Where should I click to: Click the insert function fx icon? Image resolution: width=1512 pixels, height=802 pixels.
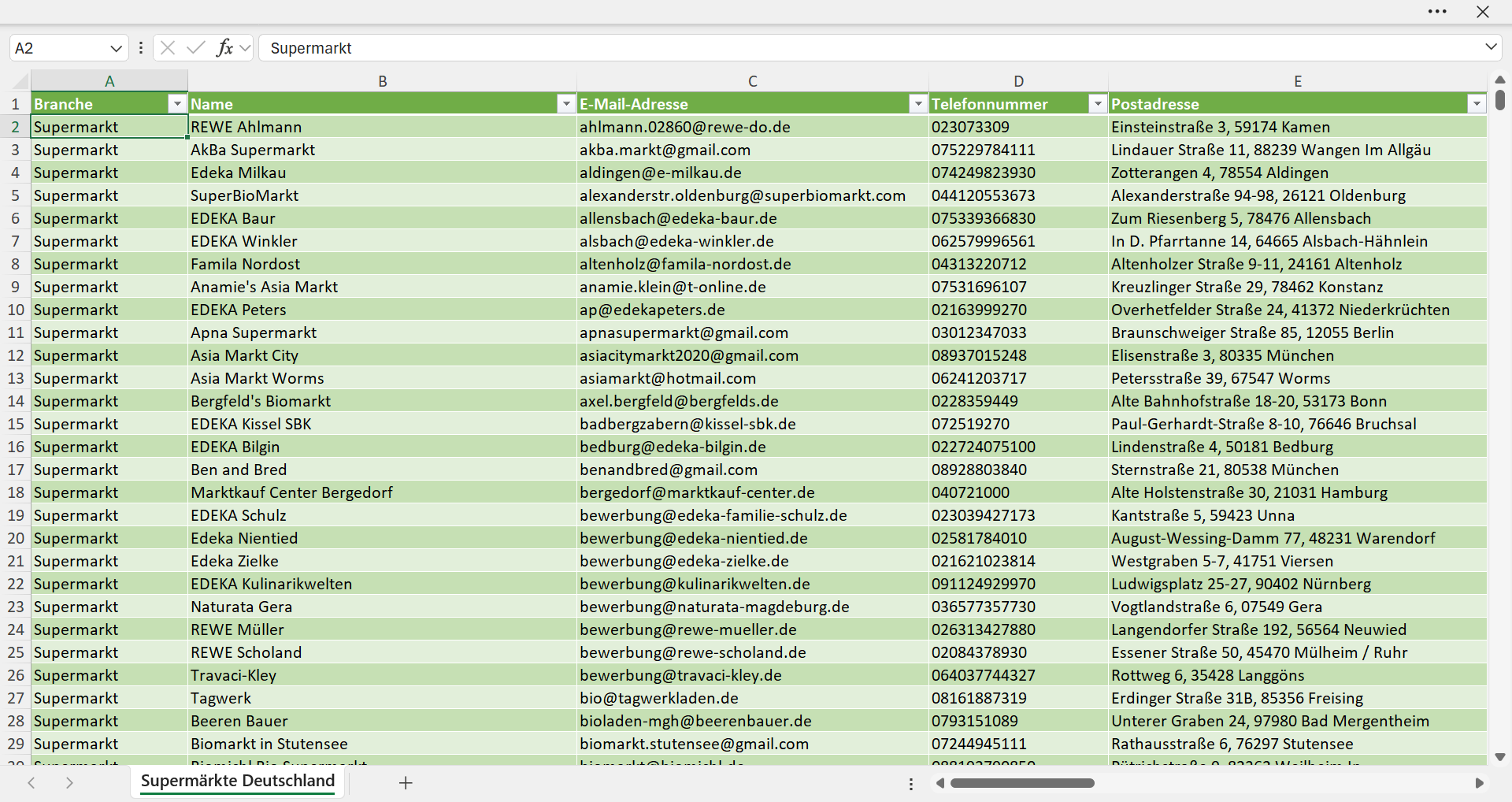click(x=224, y=48)
